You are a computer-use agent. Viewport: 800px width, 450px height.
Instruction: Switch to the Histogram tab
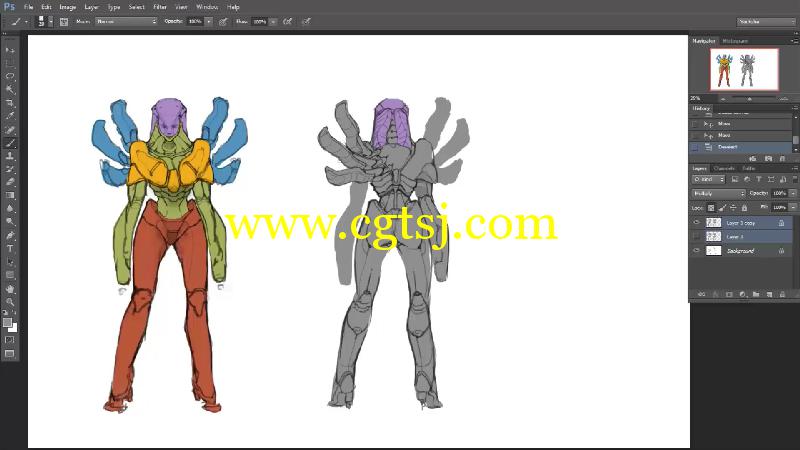tap(735, 41)
